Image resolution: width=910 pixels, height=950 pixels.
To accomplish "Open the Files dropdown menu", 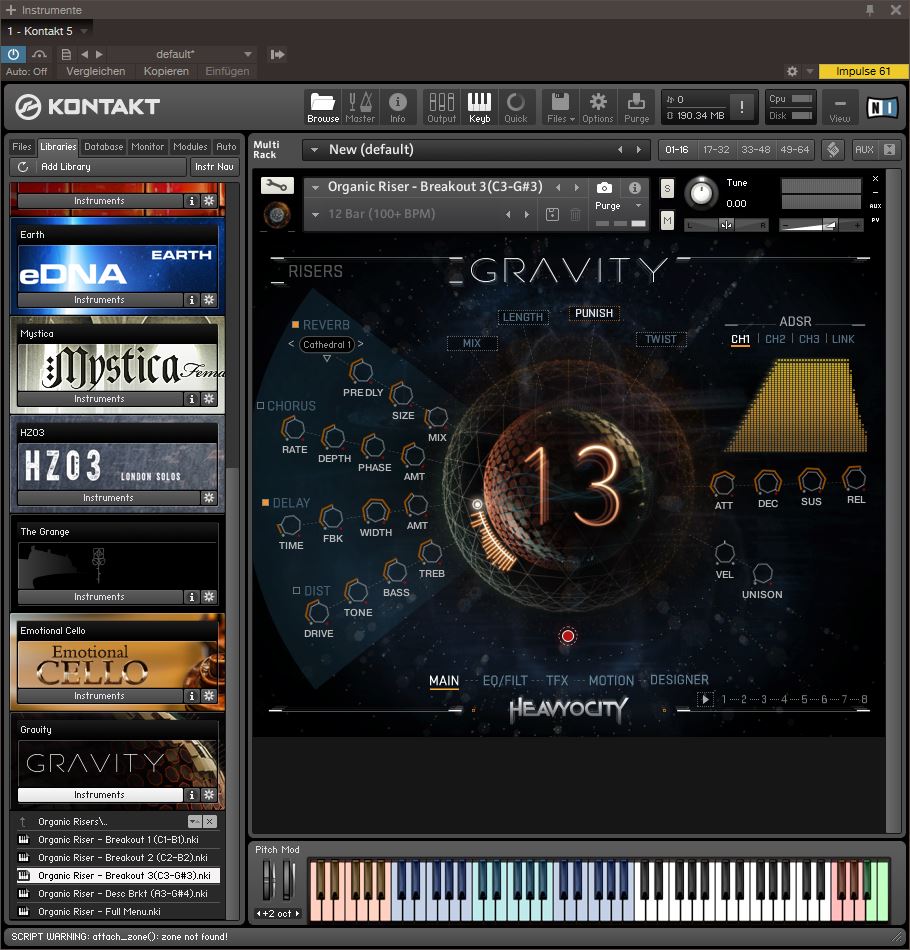I will [x=560, y=107].
